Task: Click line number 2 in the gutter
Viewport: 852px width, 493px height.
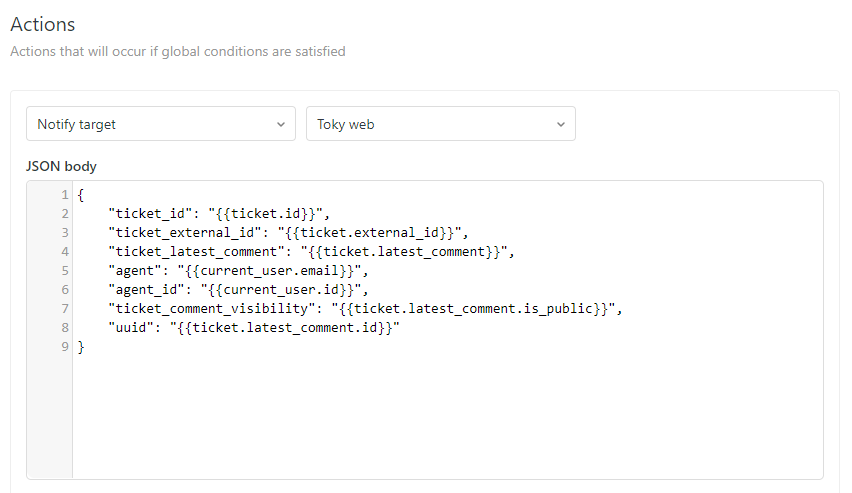Action: point(64,213)
